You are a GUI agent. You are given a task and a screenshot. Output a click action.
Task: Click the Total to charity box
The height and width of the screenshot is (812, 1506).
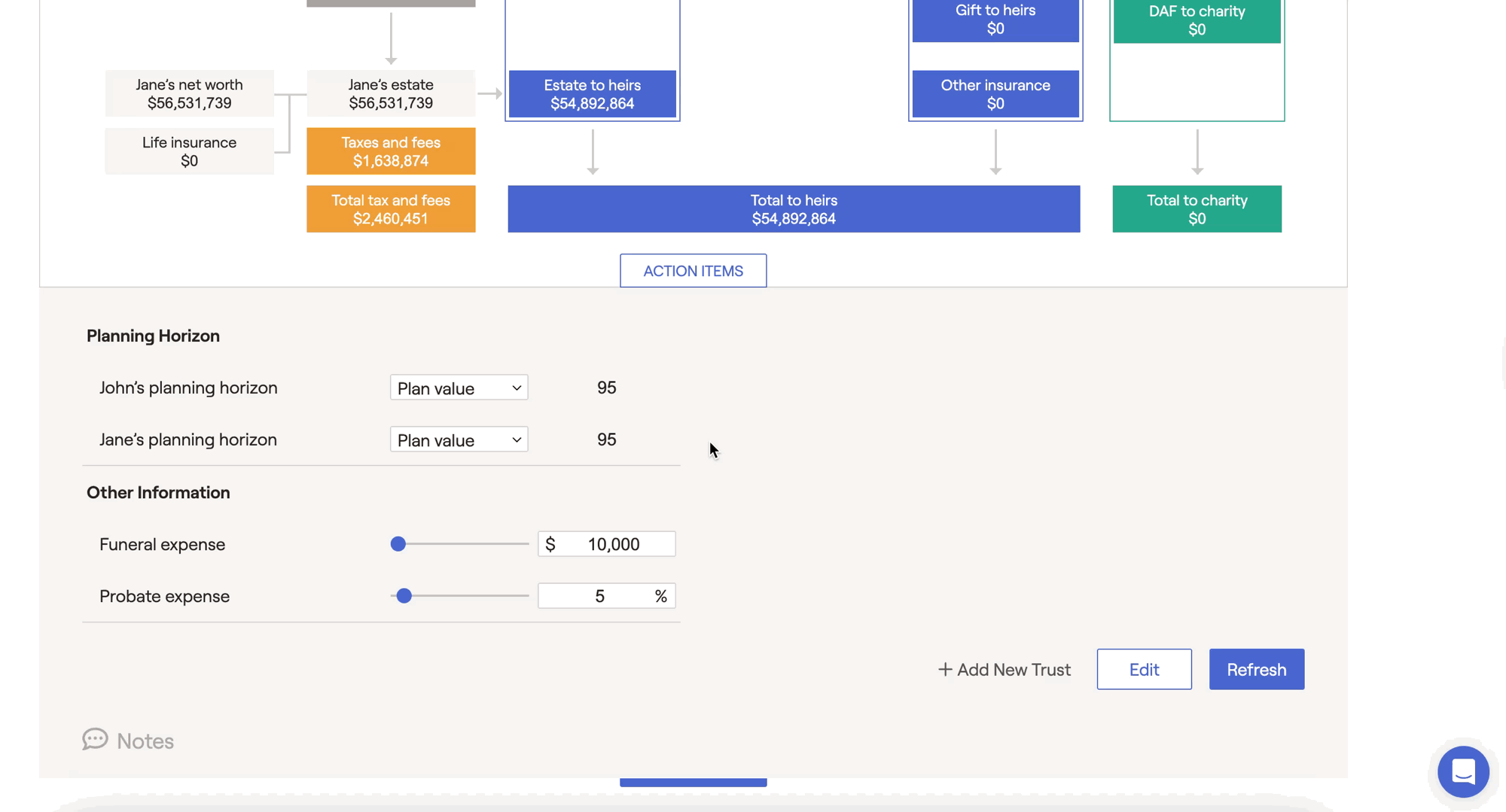click(1197, 209)
